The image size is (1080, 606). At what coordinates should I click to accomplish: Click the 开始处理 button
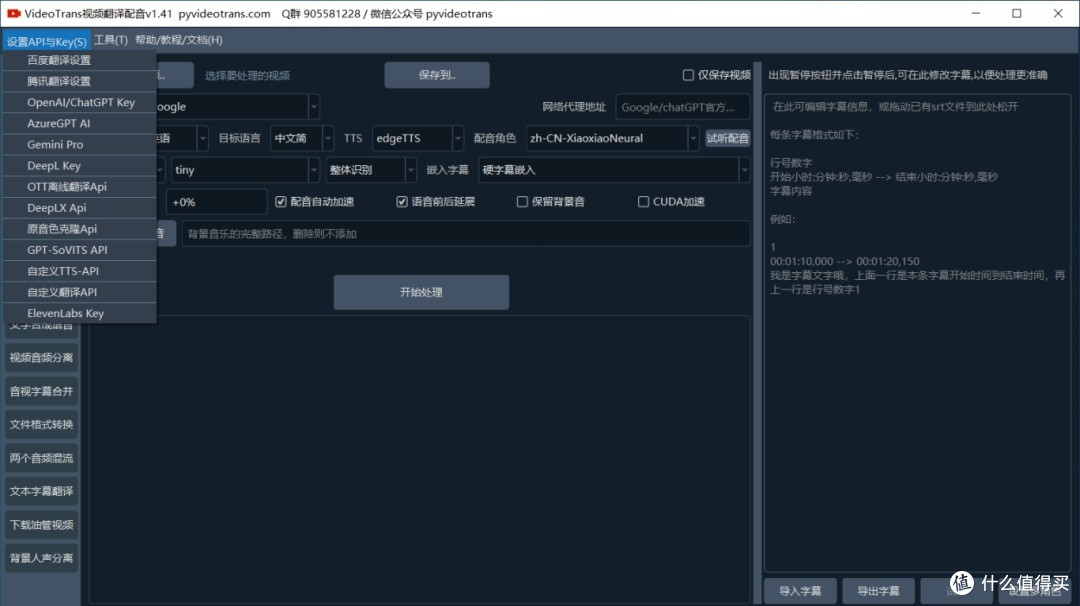click(421, 293)
